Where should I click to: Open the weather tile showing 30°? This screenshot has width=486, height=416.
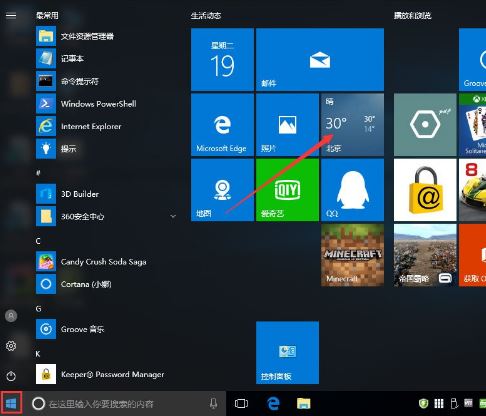[352, 125]
